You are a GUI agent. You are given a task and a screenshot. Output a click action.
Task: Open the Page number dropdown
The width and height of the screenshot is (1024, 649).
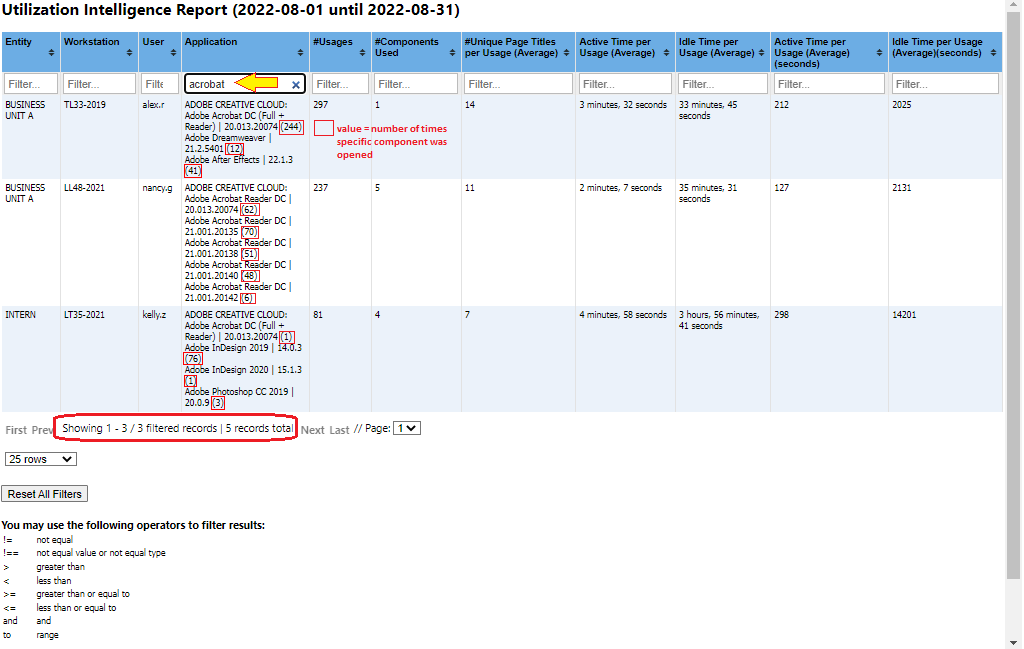click(407, 428)
